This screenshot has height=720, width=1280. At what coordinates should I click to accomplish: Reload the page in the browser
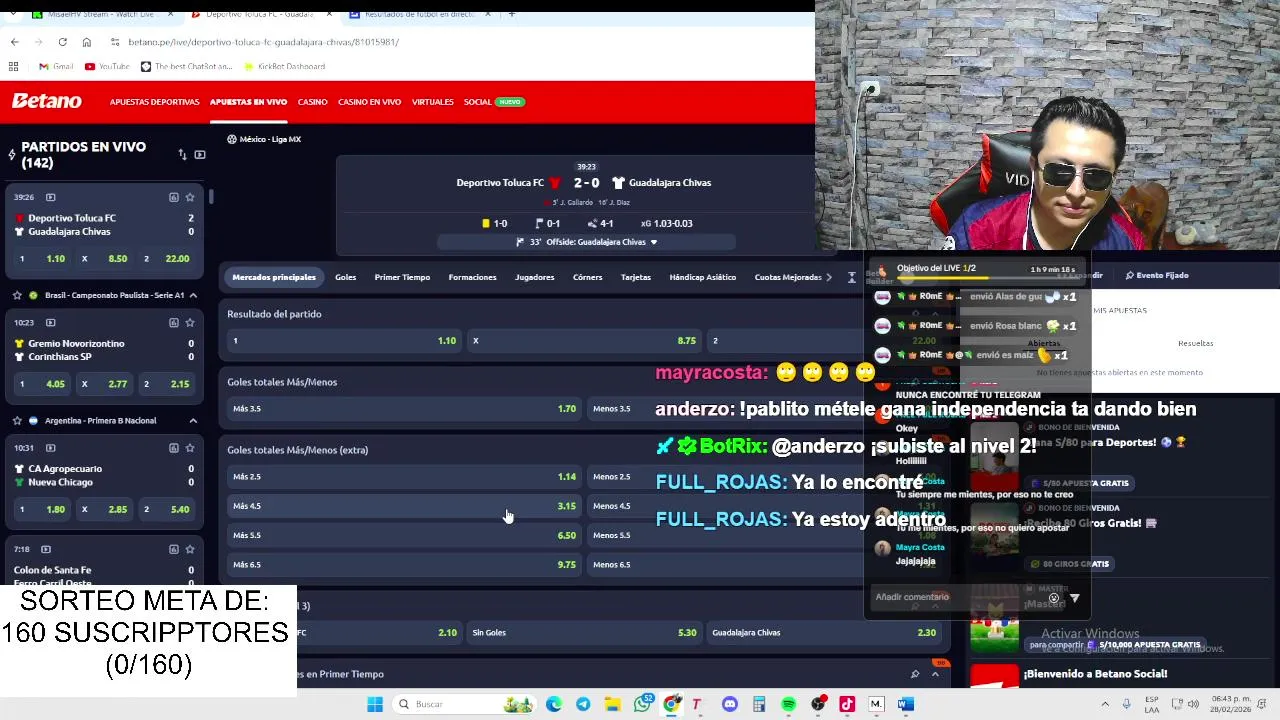click(62, 42)
